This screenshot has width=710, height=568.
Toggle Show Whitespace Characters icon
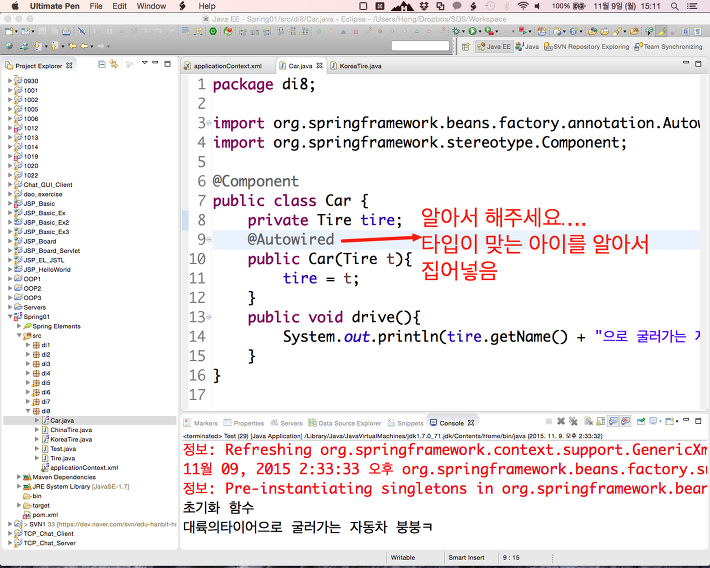pos(698,31)
